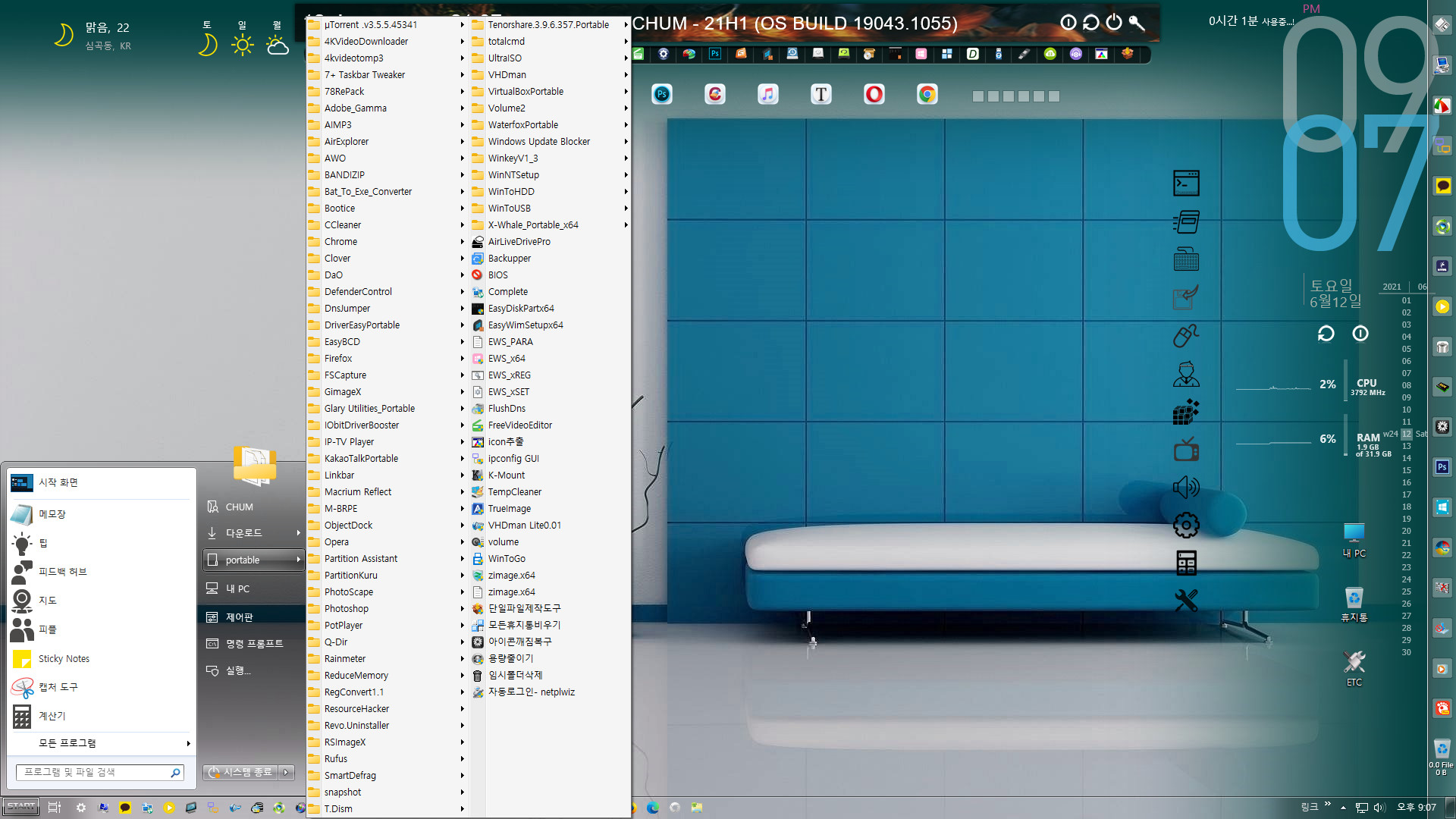Click the weather moon widget

(64, 35)
